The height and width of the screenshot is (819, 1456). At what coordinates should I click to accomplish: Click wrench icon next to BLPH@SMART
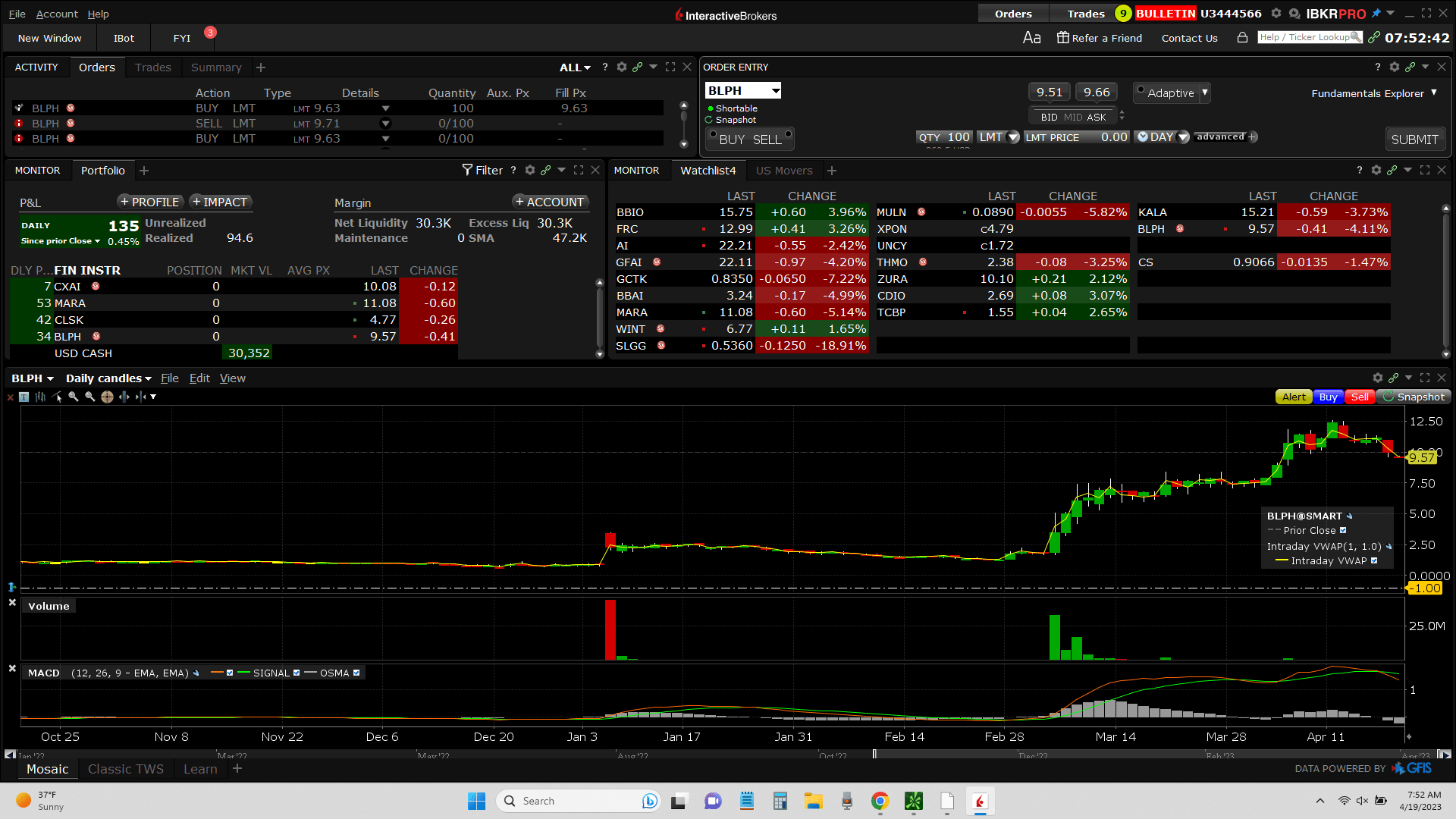[x=1349, y=516]
